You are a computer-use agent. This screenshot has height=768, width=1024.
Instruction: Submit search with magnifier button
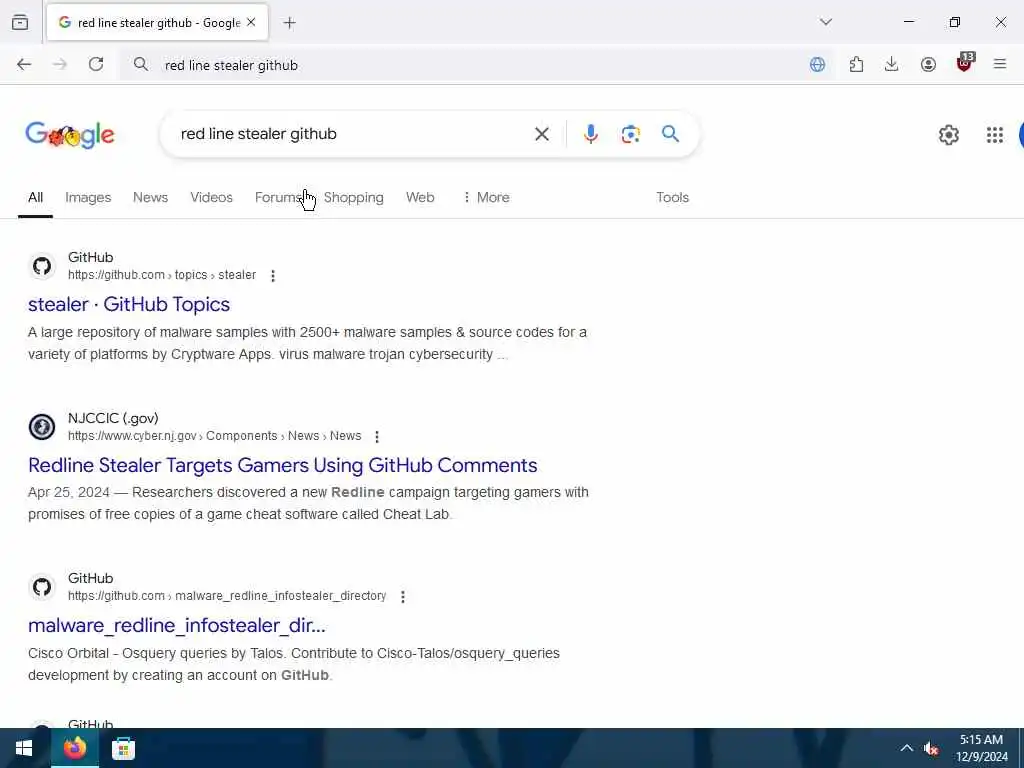670,134
